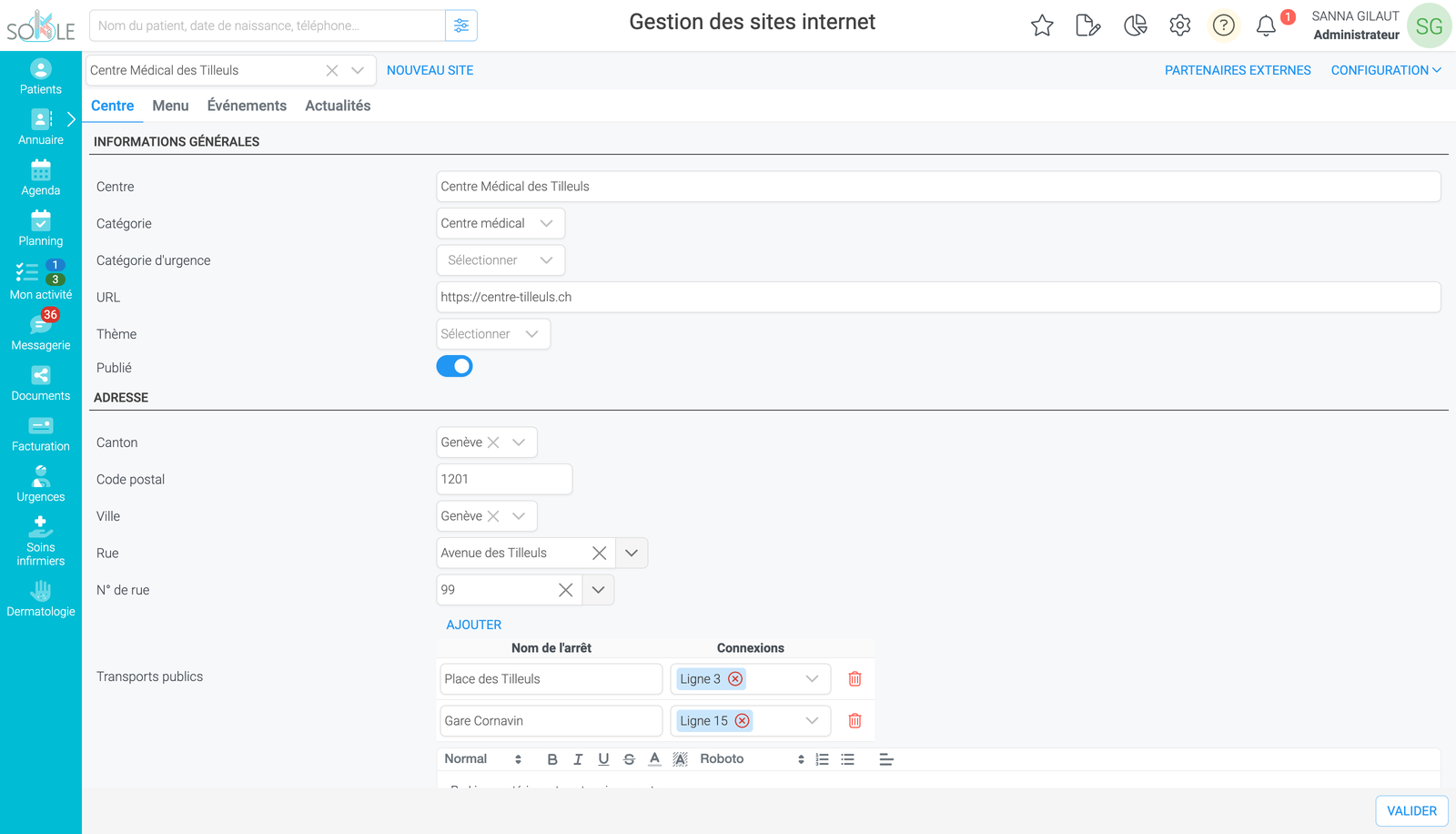Open the Documents section
The image size is (1456, 834).
41,383
